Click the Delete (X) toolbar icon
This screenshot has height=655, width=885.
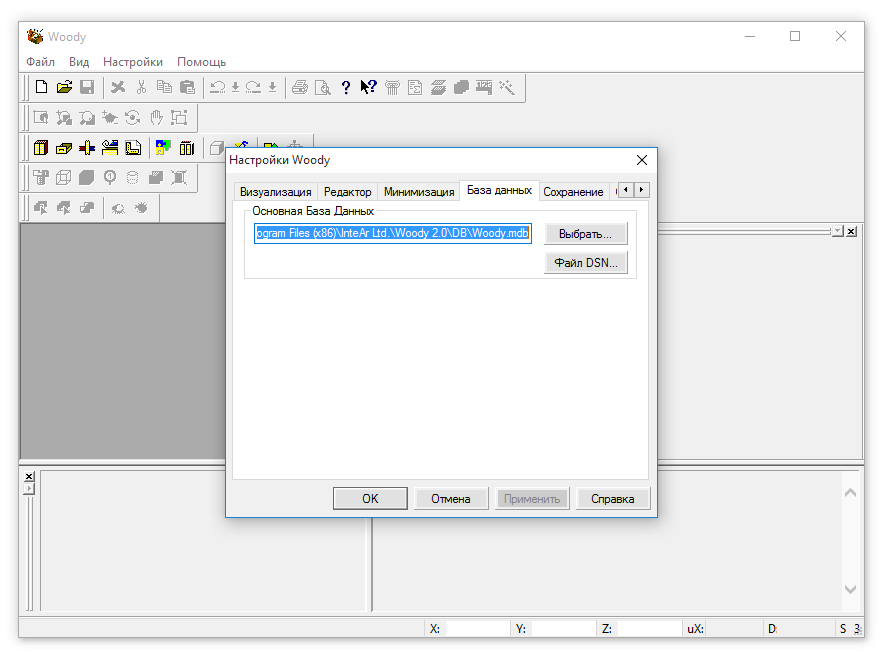118,87
